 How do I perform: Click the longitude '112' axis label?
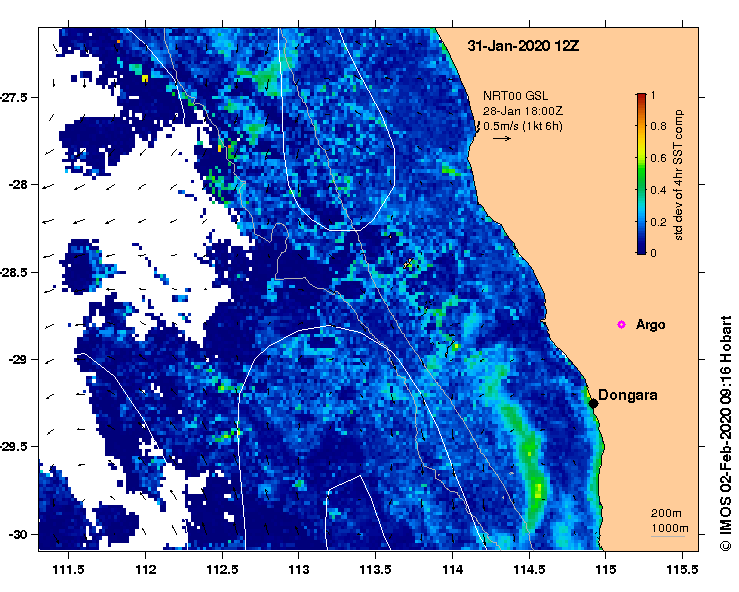pyautogui.click(x=146, y=570)
